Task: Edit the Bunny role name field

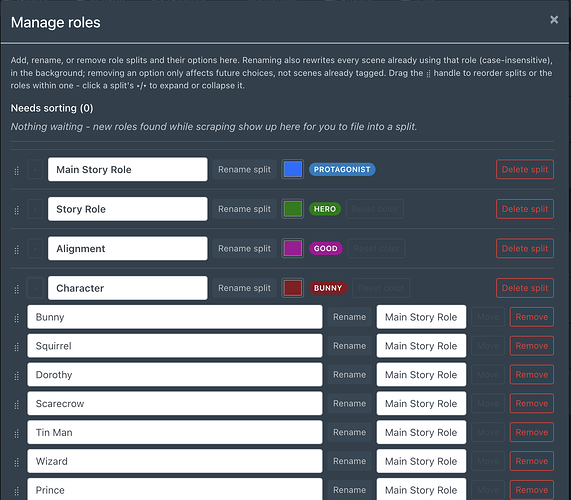Action: click(x=175, y=317)
